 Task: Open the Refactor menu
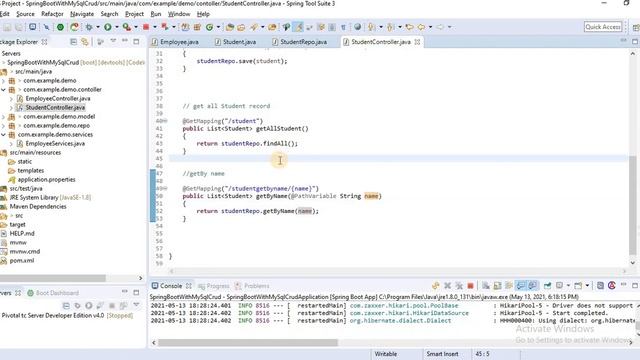coord(52,14)
